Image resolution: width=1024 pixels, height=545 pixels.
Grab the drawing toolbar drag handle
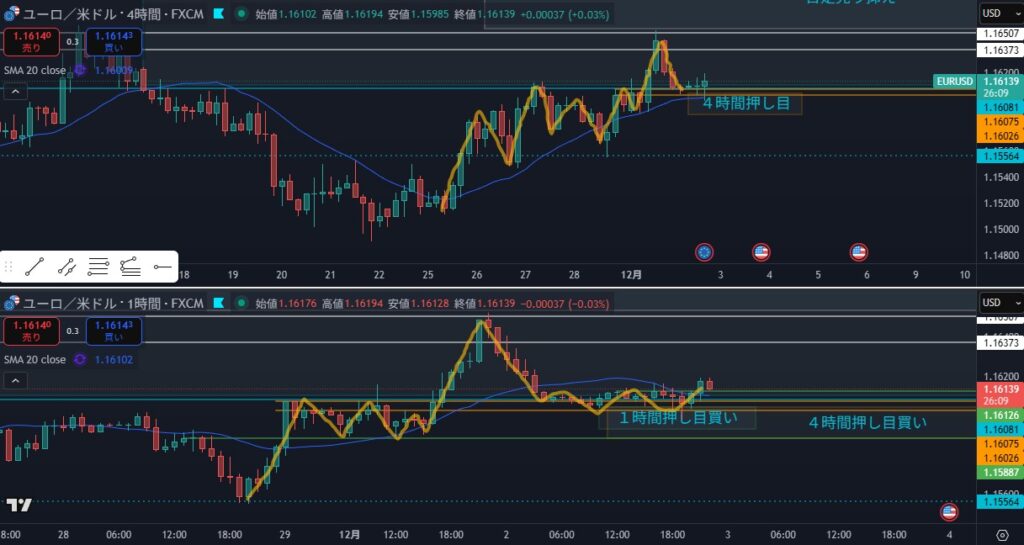[x=9, y=266]
